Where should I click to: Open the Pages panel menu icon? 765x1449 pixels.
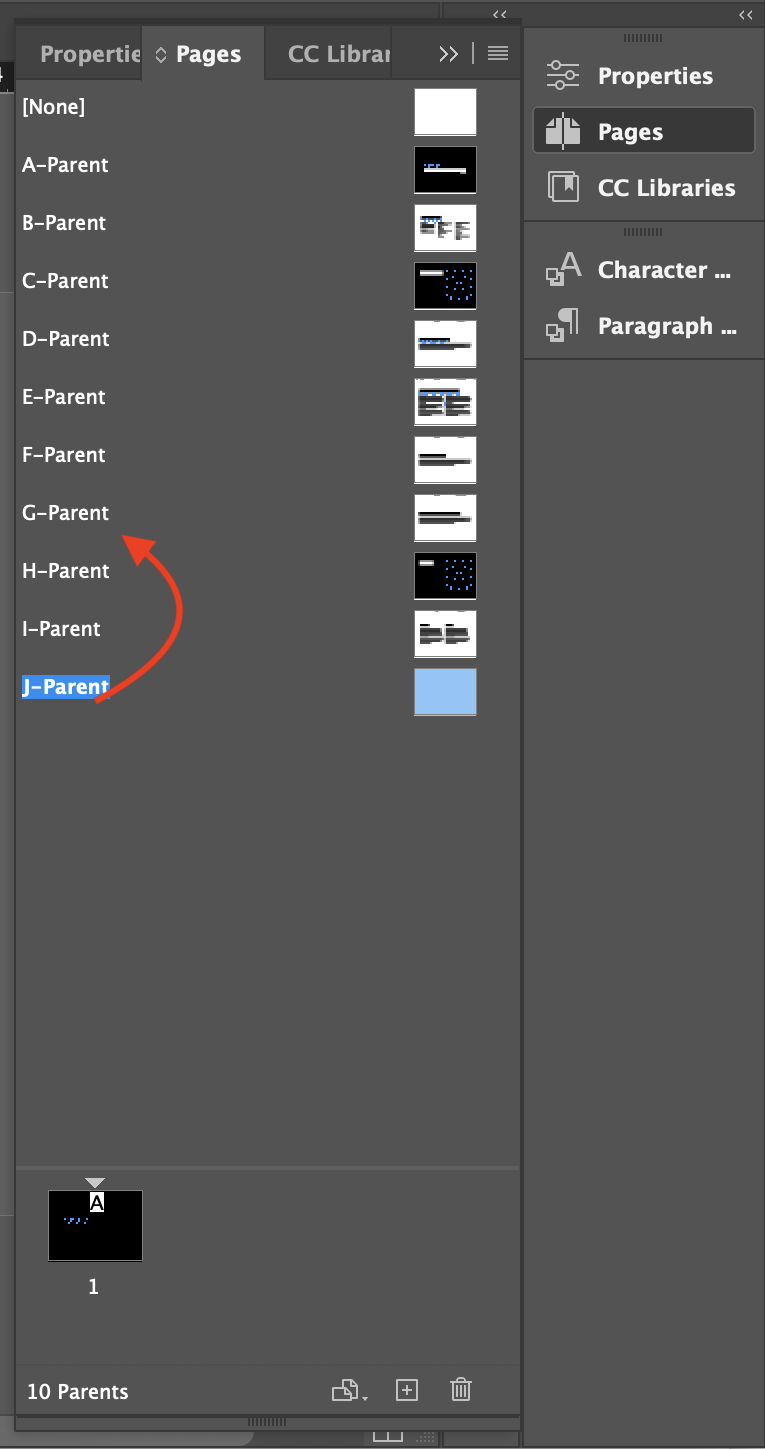pos(497,53)
